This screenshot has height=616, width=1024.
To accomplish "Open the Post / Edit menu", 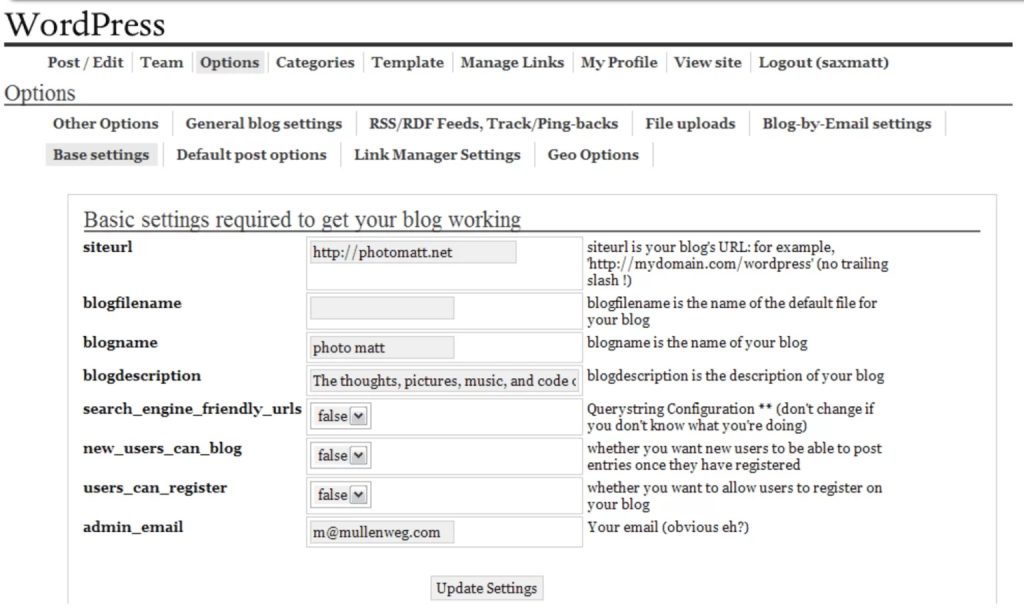I will coord(85,62).
